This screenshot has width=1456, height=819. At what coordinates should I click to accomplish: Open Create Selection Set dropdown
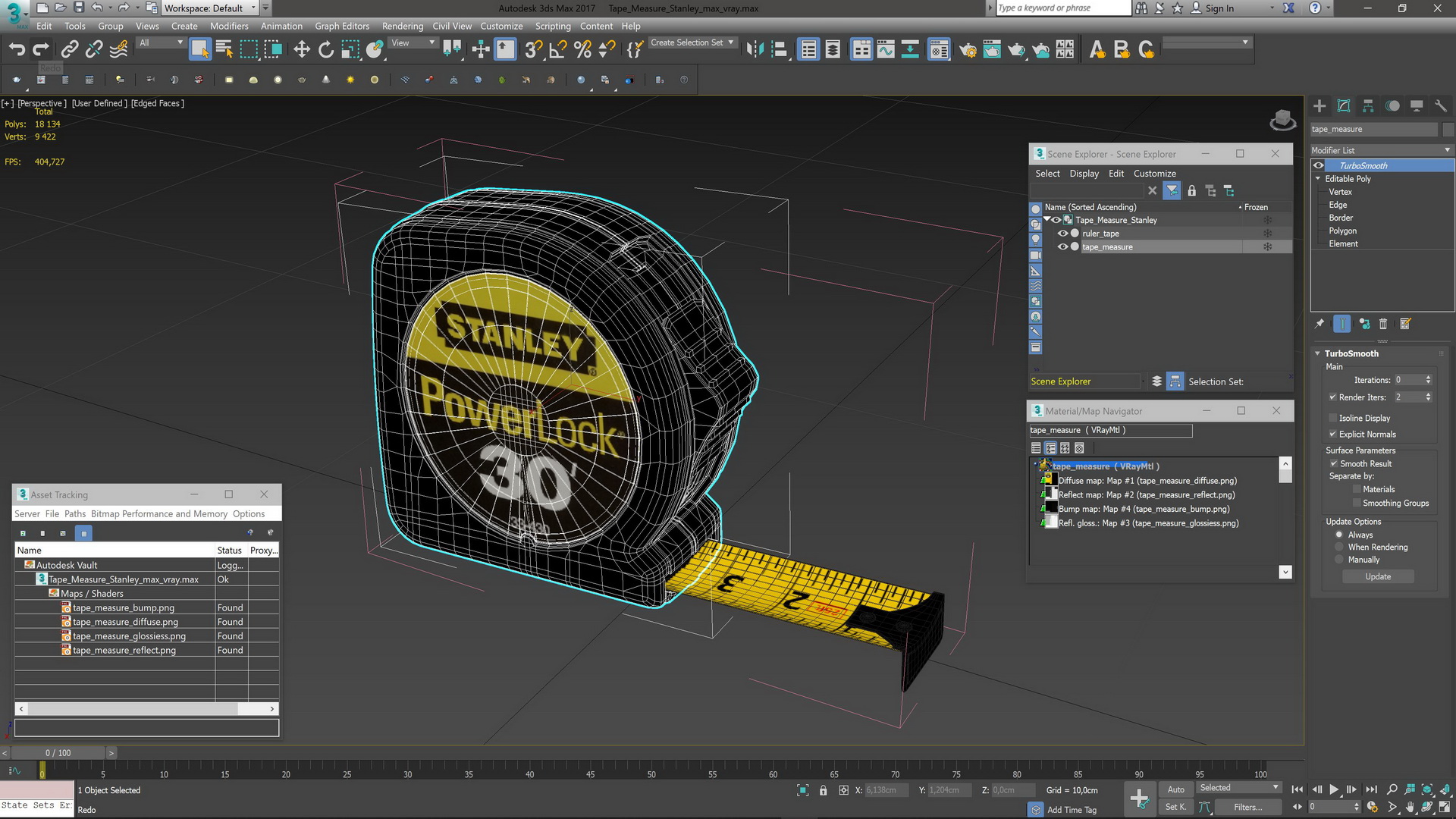click(x=692, y=43)
